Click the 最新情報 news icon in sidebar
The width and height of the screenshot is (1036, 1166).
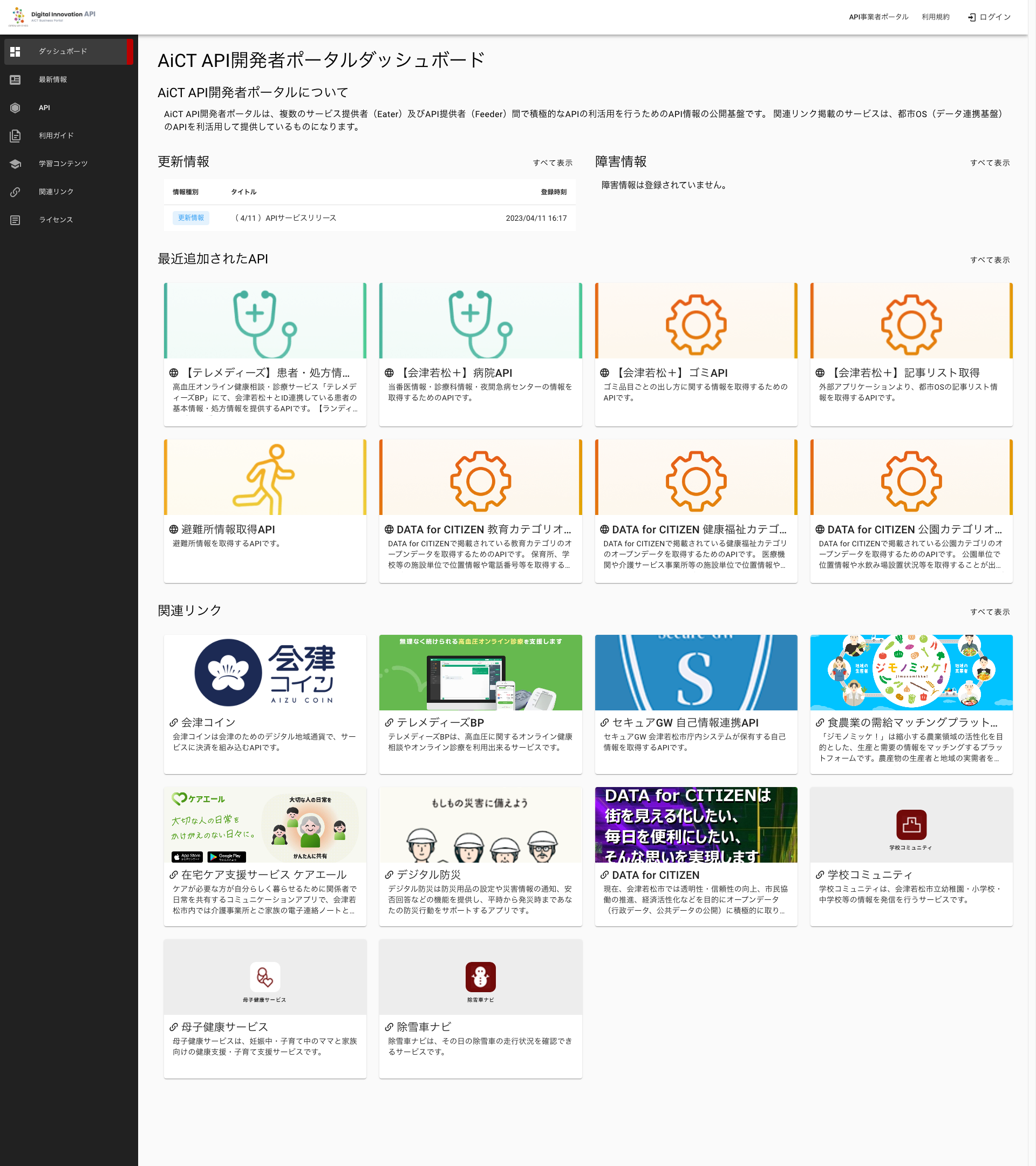point(16,80)
